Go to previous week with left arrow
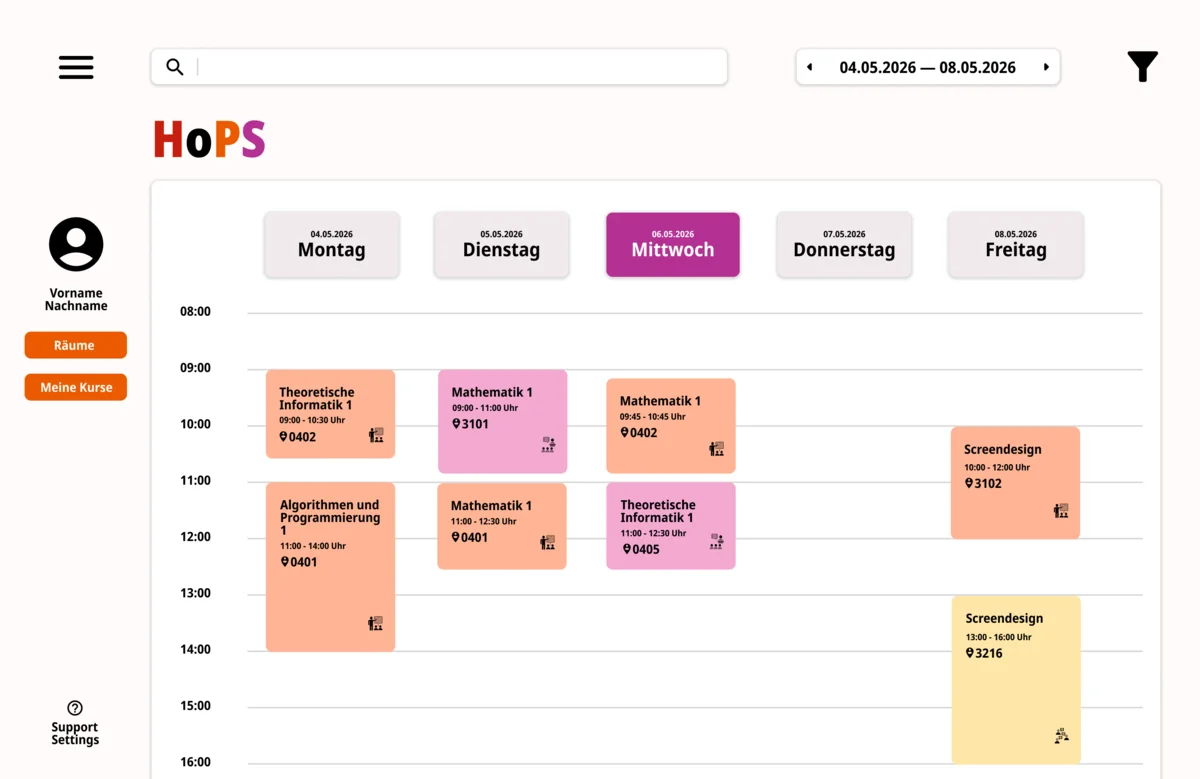1200x779 pixels. pyautogui.click(x=810, y=67)
